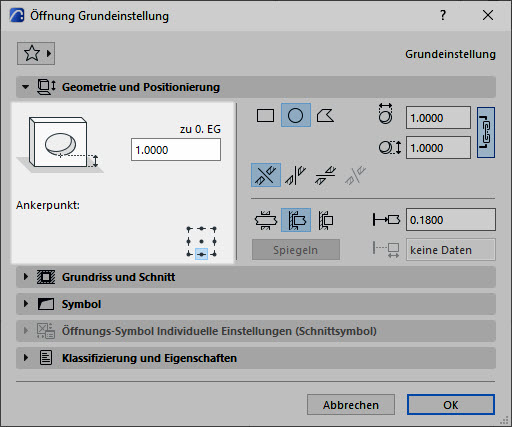Select the rectangular opening shape icon
The height and width of the screenshot is (427, 512).
(x=265, y=115)
